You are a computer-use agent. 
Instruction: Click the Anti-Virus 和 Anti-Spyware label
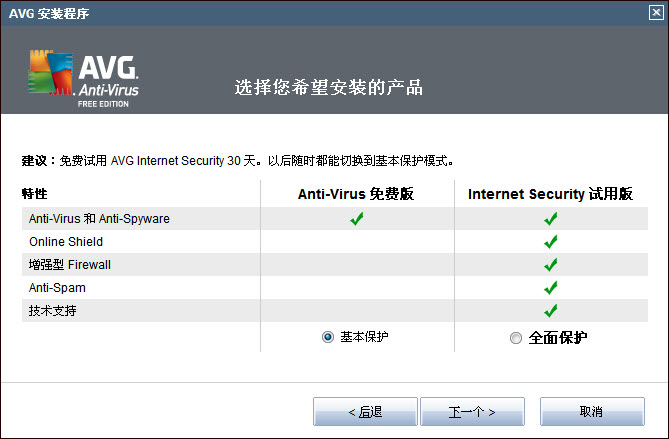point(99,219)
